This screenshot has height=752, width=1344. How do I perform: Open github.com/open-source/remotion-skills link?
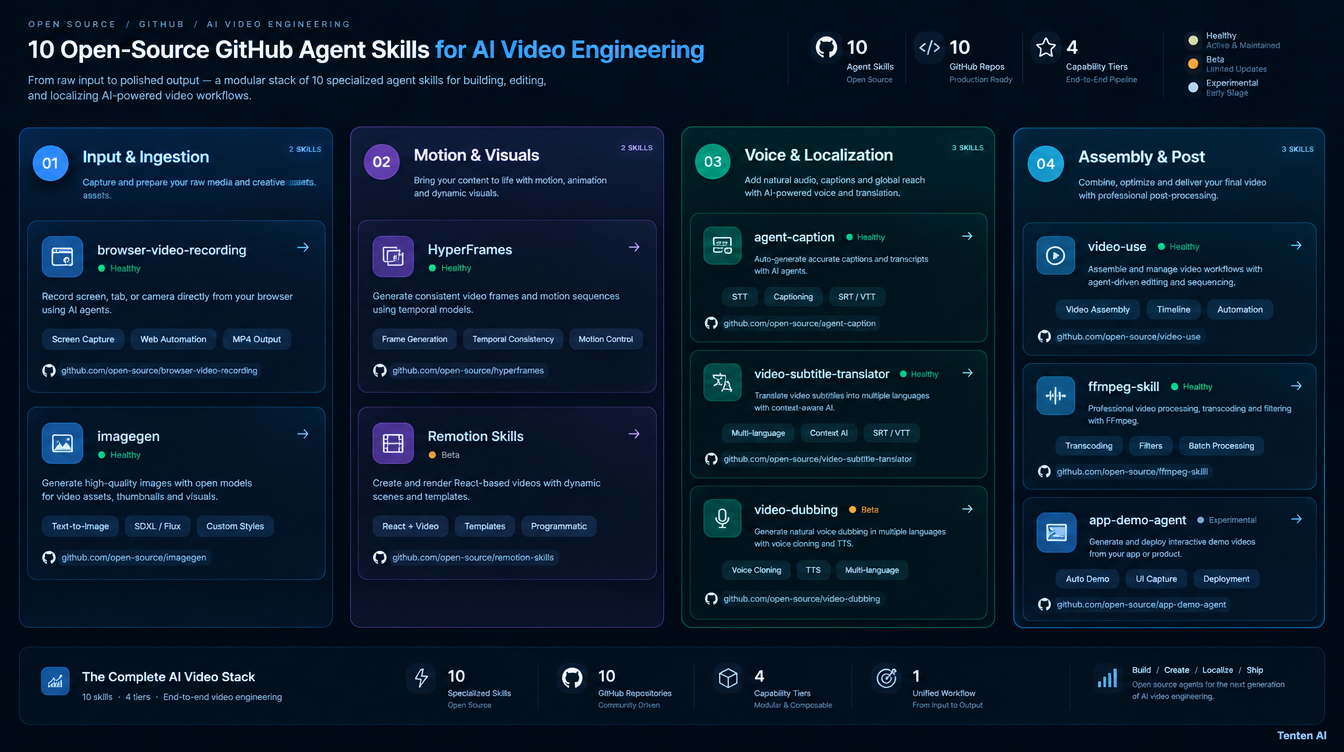(x=472, y=557)
